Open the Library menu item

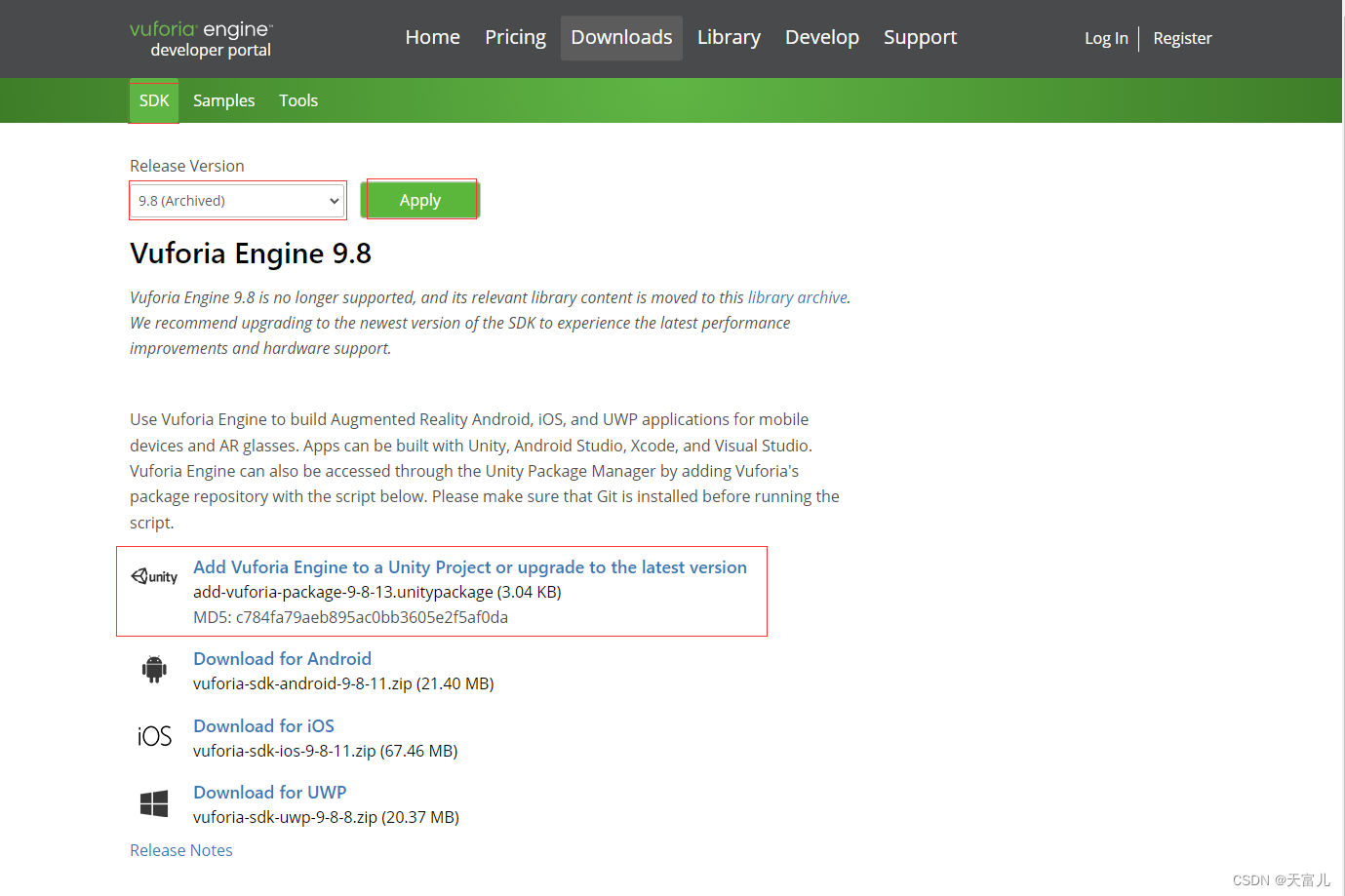coord(729,37)
